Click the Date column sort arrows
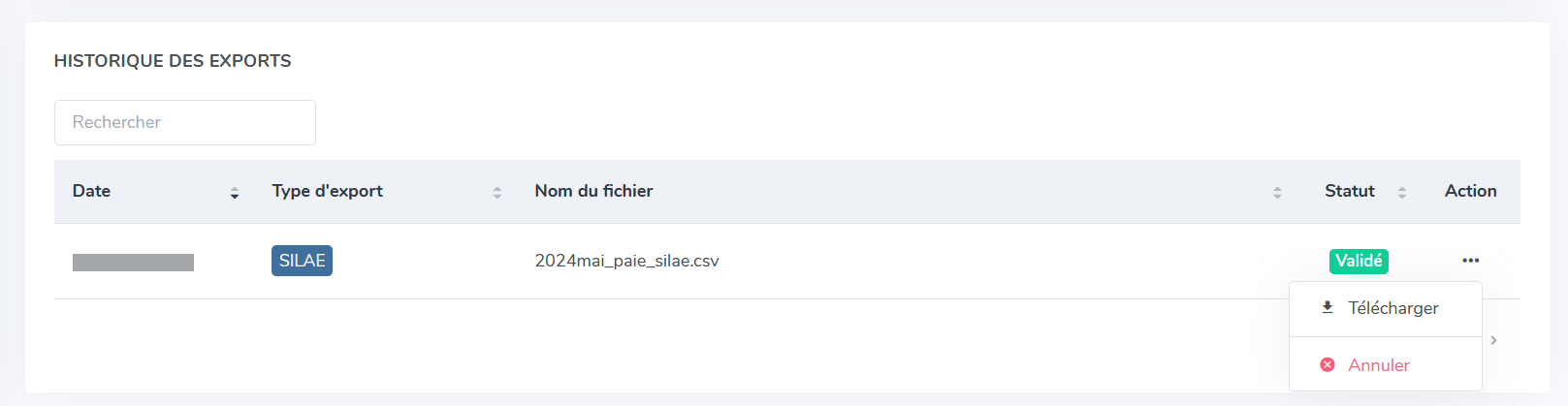 (235, 193)
